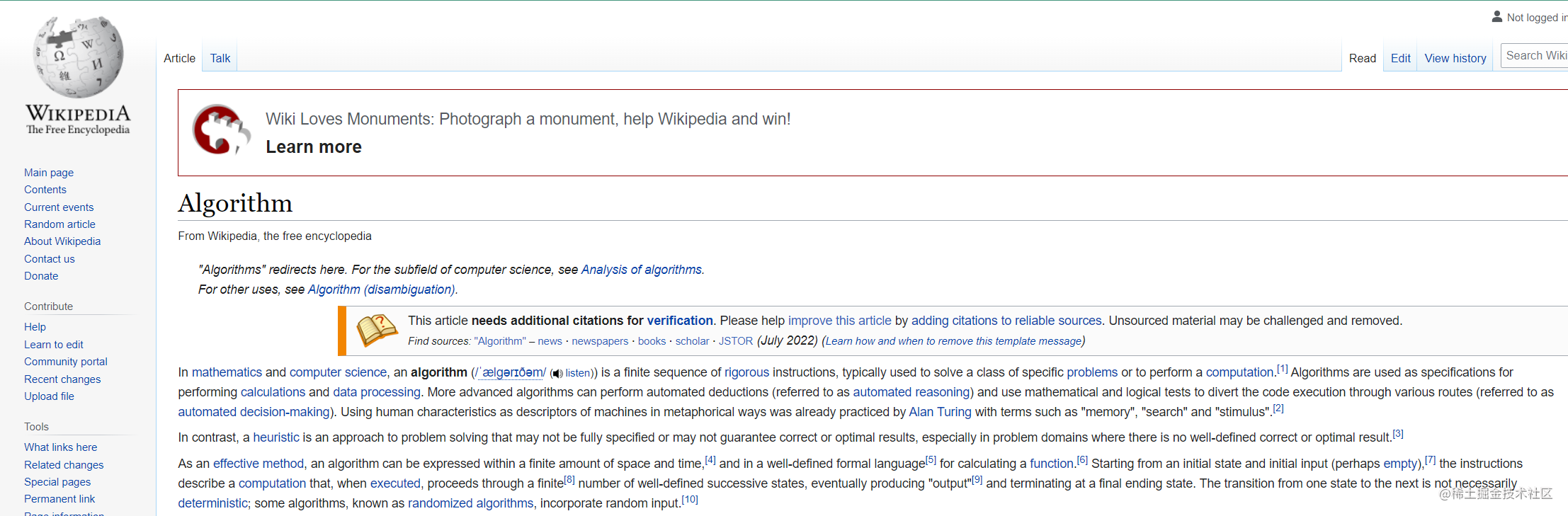Click the Donate sidebar link
Screen dimensions: 1568x516
click(41, 275)
